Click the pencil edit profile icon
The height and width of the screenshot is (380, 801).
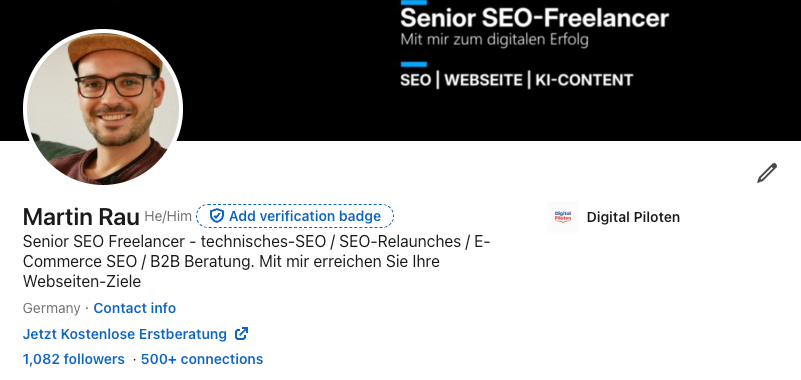click(767, 173)
